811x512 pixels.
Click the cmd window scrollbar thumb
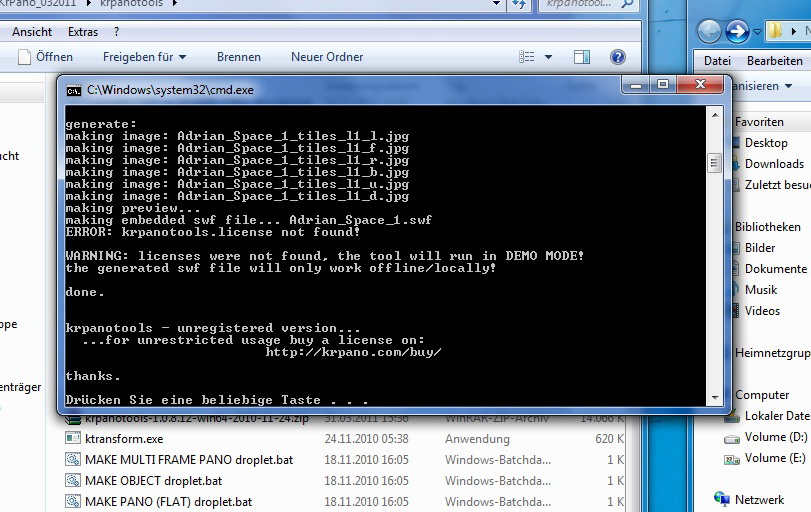click(714, 162)
